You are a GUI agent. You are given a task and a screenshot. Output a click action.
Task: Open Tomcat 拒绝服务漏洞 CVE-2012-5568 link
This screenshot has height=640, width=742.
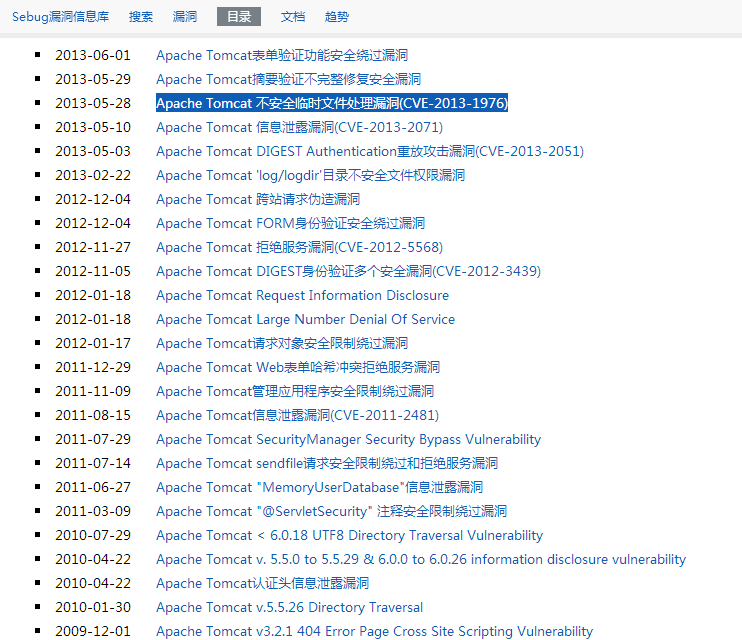pyautogui.click(x=300, y=247)
